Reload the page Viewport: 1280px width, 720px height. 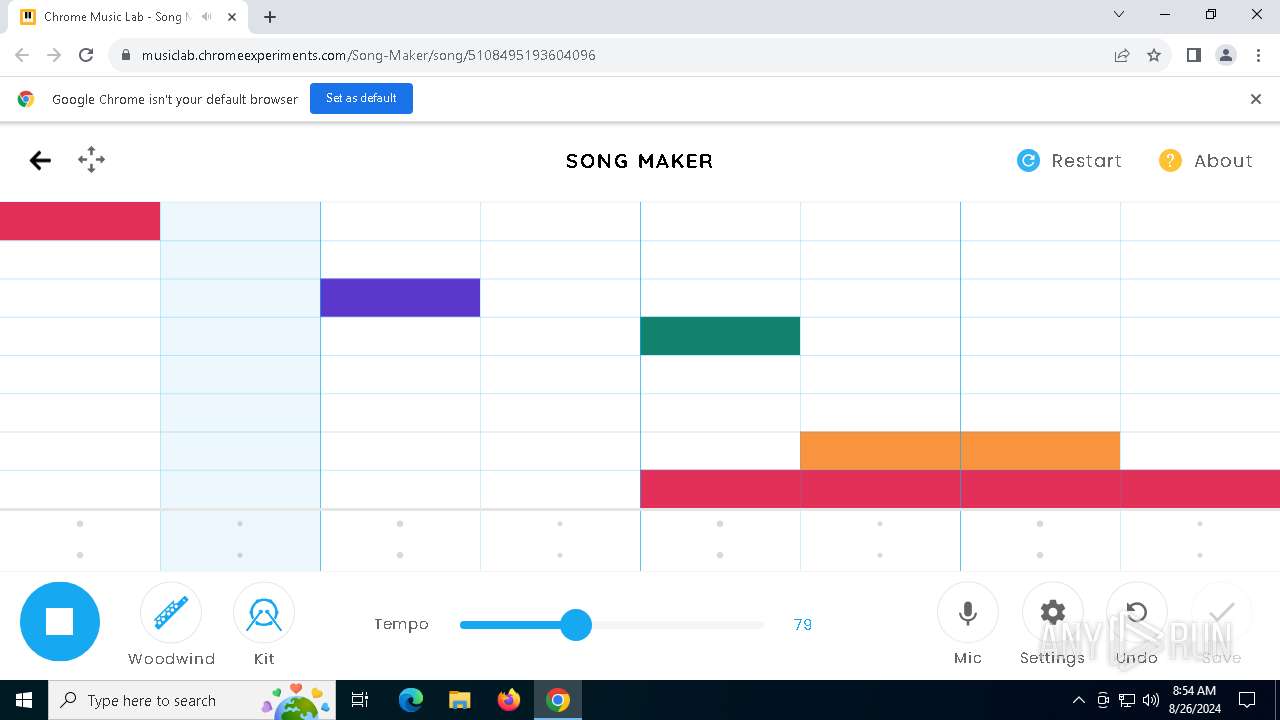tap(86, 55)
